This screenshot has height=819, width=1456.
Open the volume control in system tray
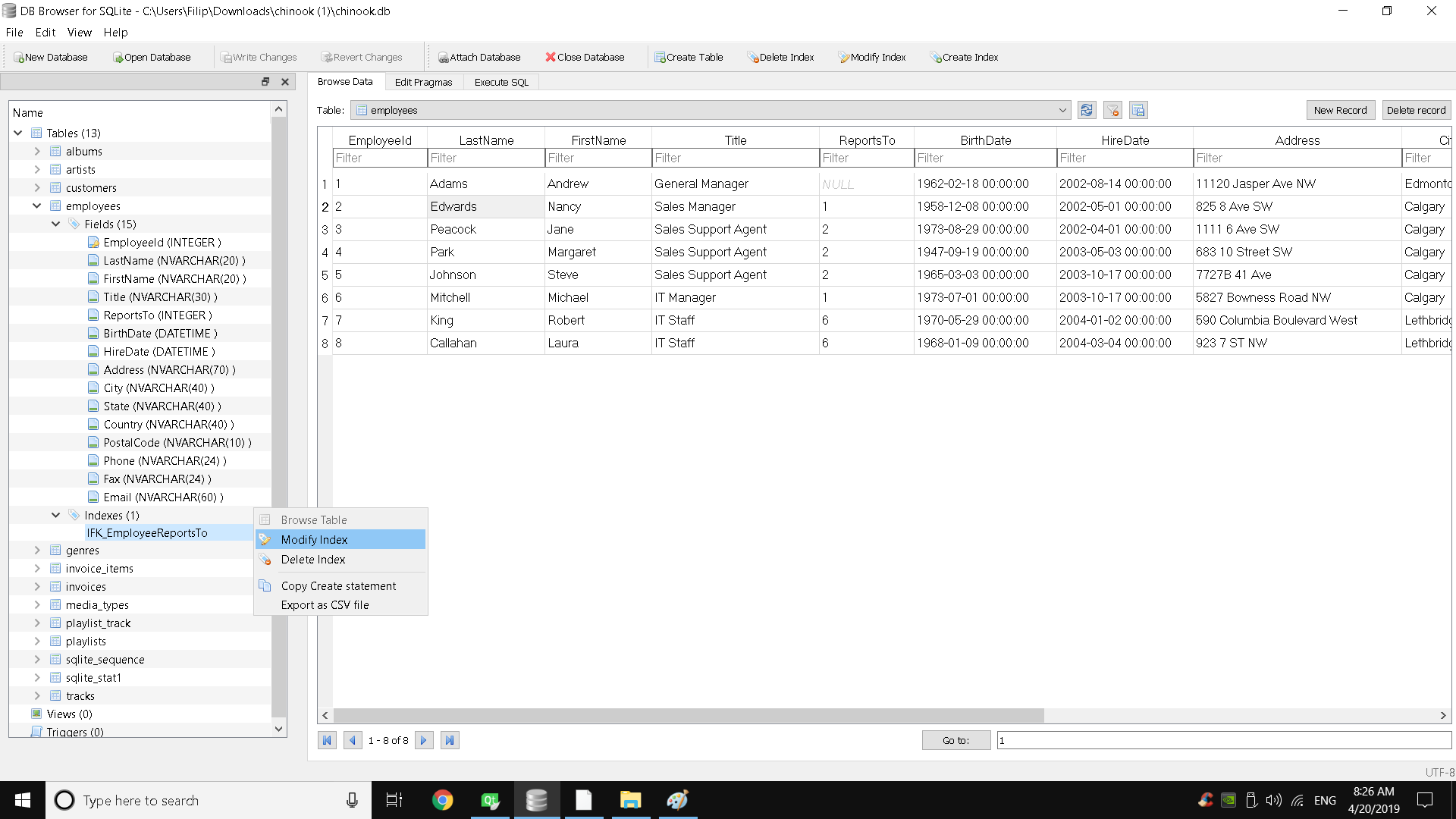(x=1273, y=800)
